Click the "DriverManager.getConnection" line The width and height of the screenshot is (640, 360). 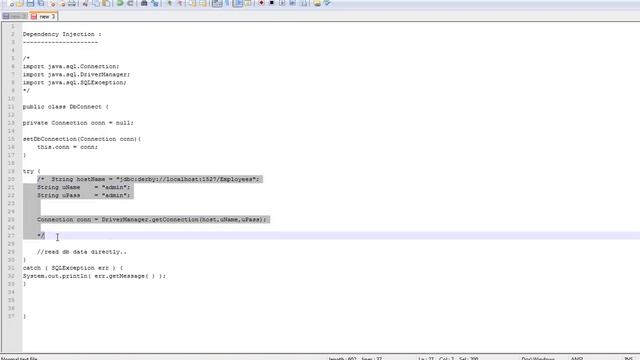pyautogui.click(x=151, y=220)
